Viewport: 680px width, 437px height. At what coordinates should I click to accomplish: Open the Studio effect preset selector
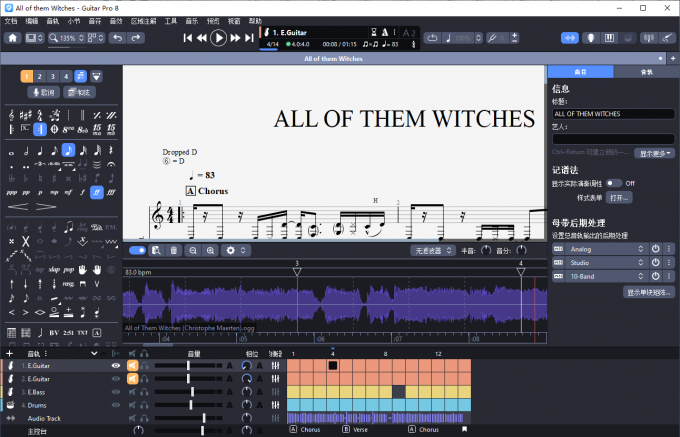point(606,261)
